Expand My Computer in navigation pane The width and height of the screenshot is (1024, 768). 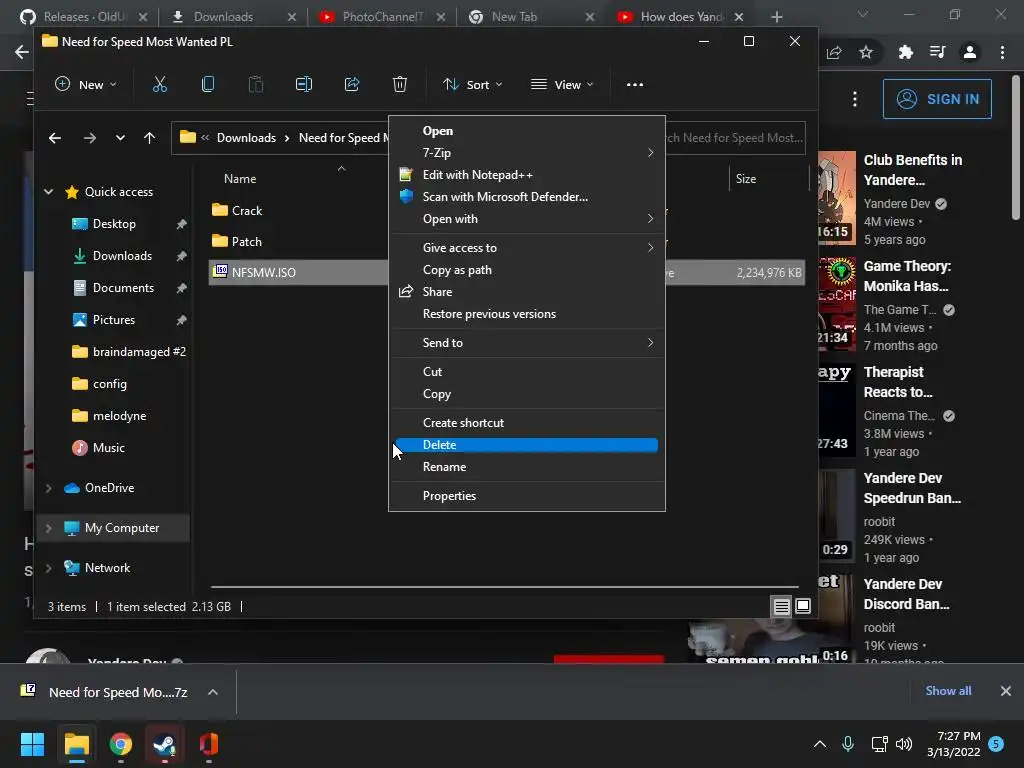[x=48, y=528]
